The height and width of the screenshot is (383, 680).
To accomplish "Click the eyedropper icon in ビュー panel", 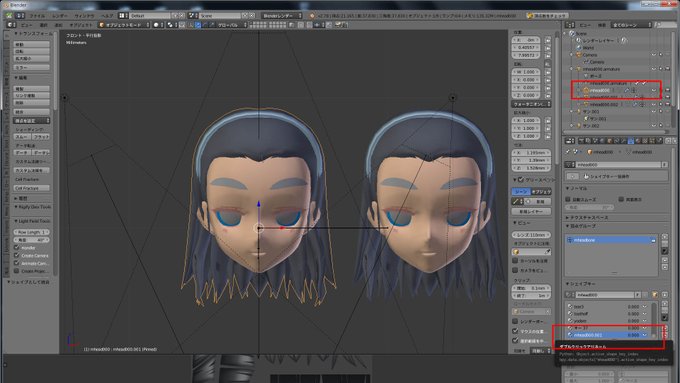I will pos(548,252).
